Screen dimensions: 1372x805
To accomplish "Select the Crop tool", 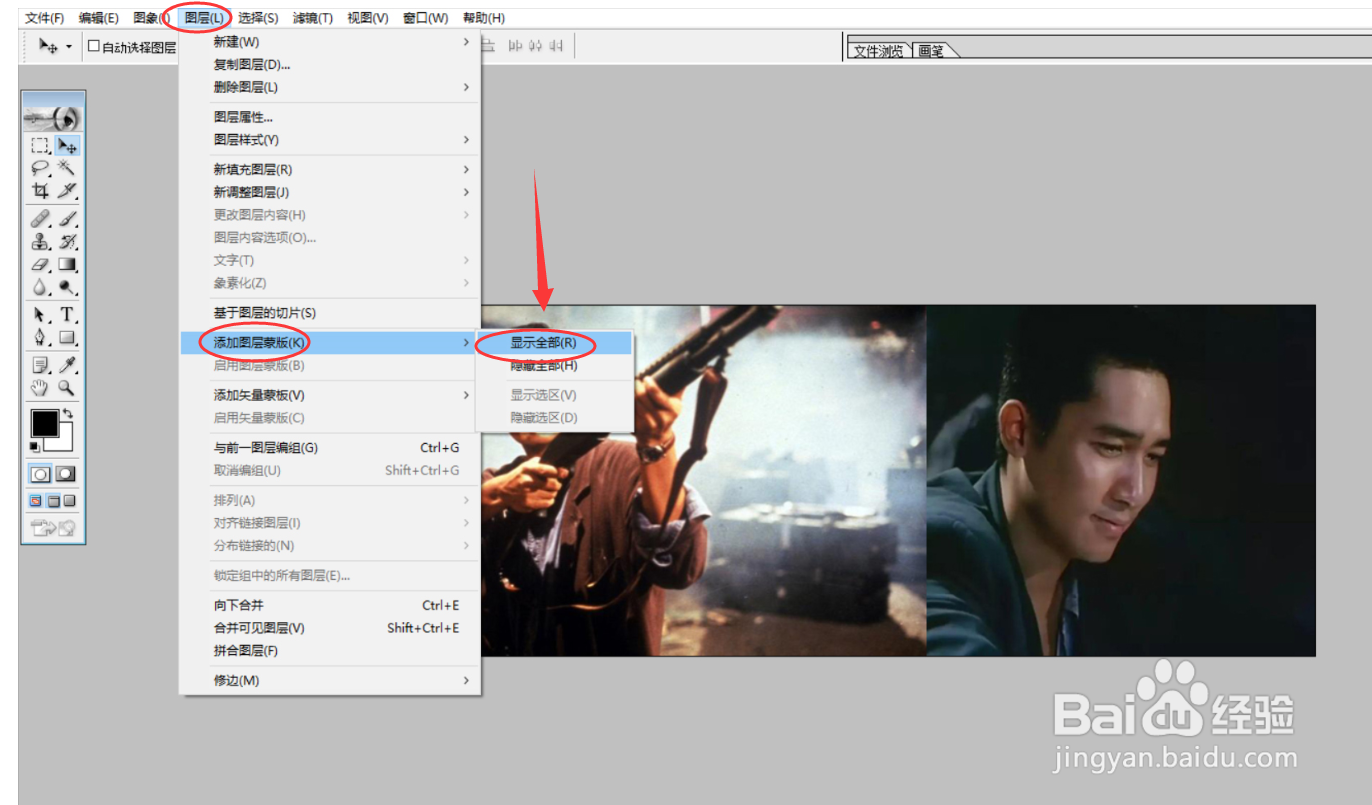I will coord(40,190).
